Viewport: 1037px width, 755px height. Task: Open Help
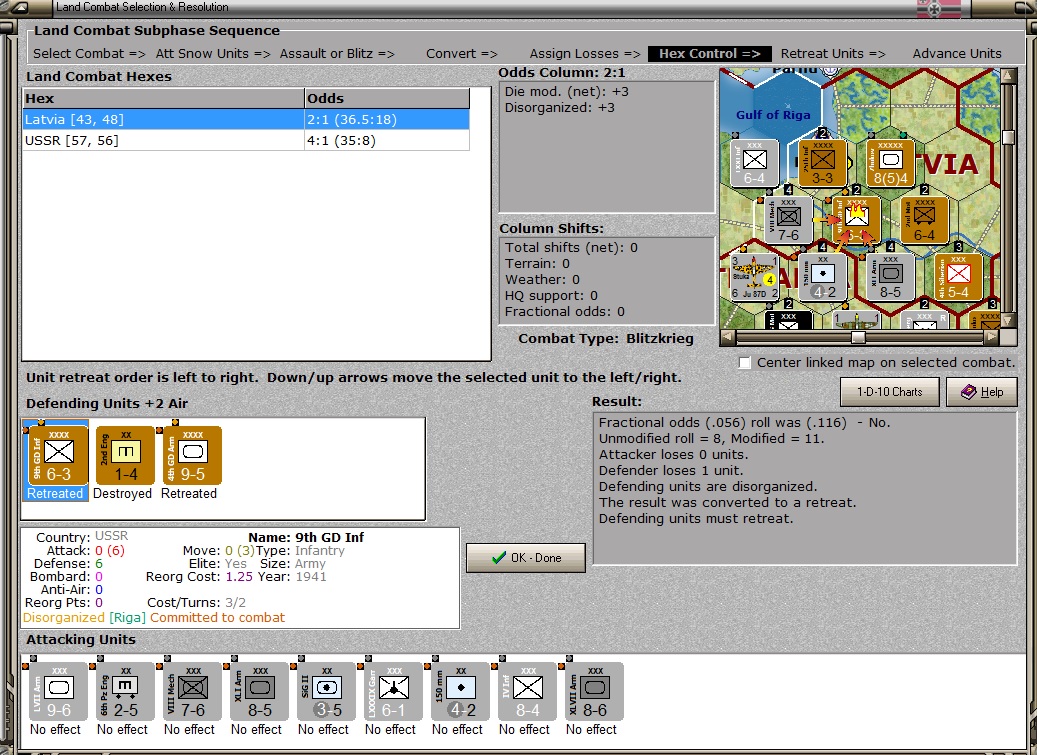pos(981,392)
